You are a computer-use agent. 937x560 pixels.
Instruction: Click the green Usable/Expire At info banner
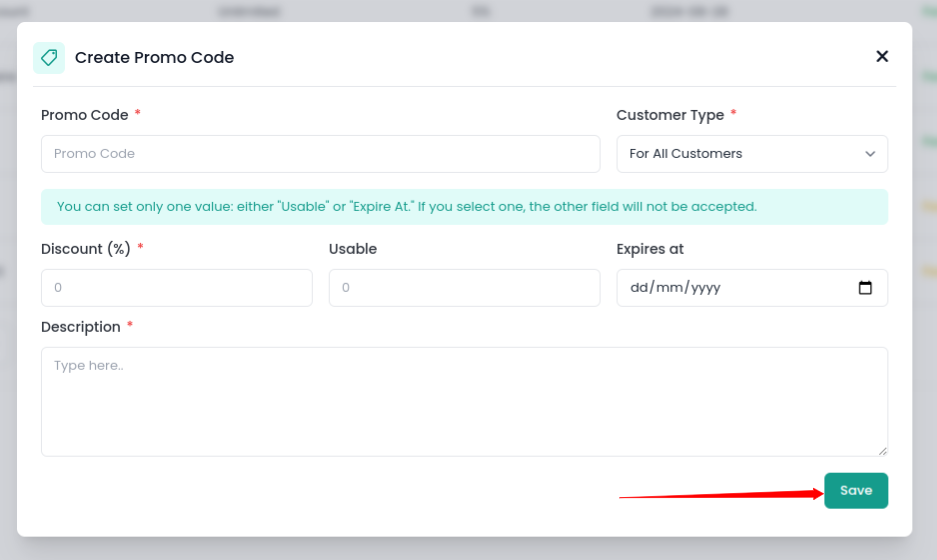464,207
